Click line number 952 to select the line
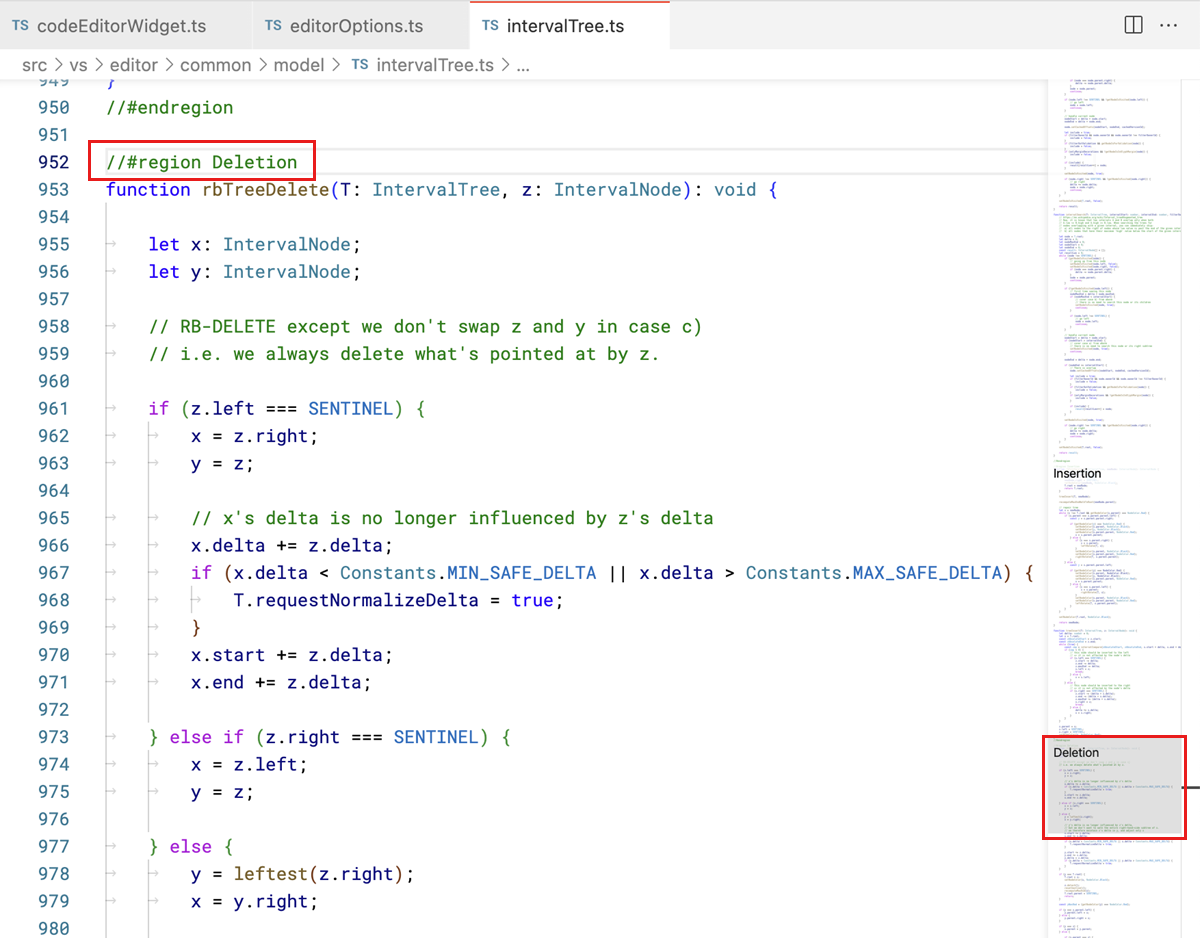The image size is (1200, 938). click(x=53, y=162)
